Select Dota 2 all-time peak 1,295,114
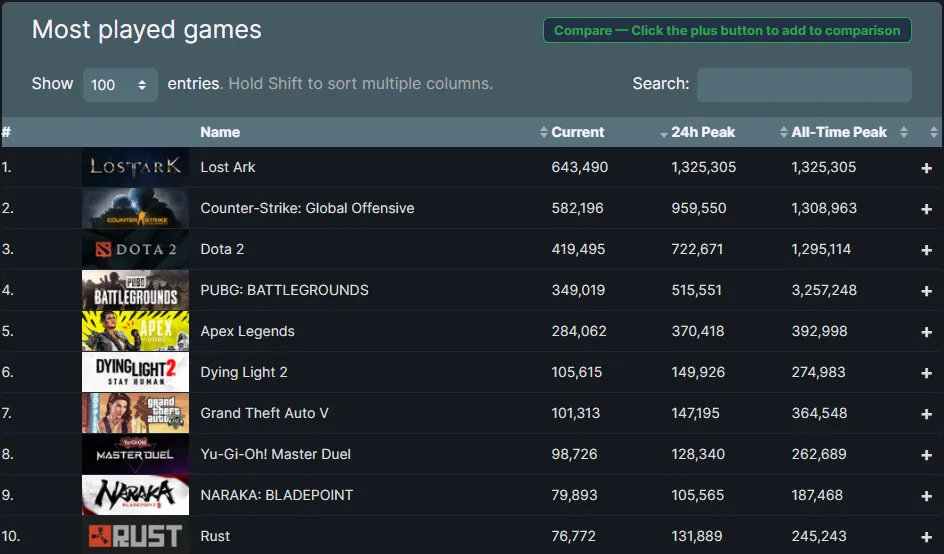This screenshot has width=944, height=554. [821, 249]
